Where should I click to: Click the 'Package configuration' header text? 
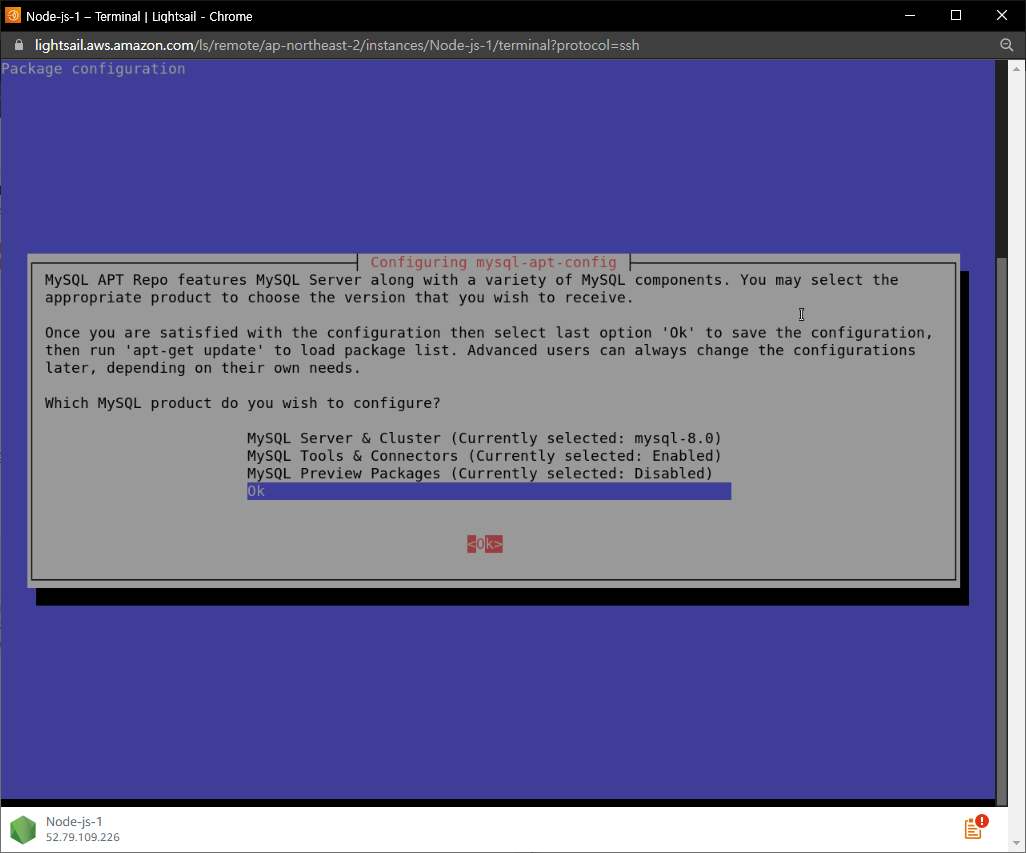93,69
